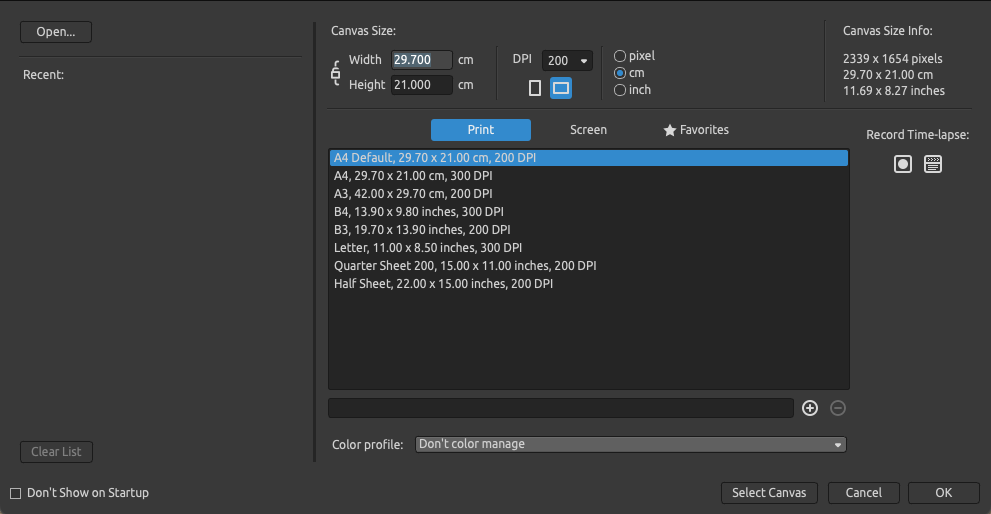Add canvas preset with plus icon

click(x=810, y=408)
